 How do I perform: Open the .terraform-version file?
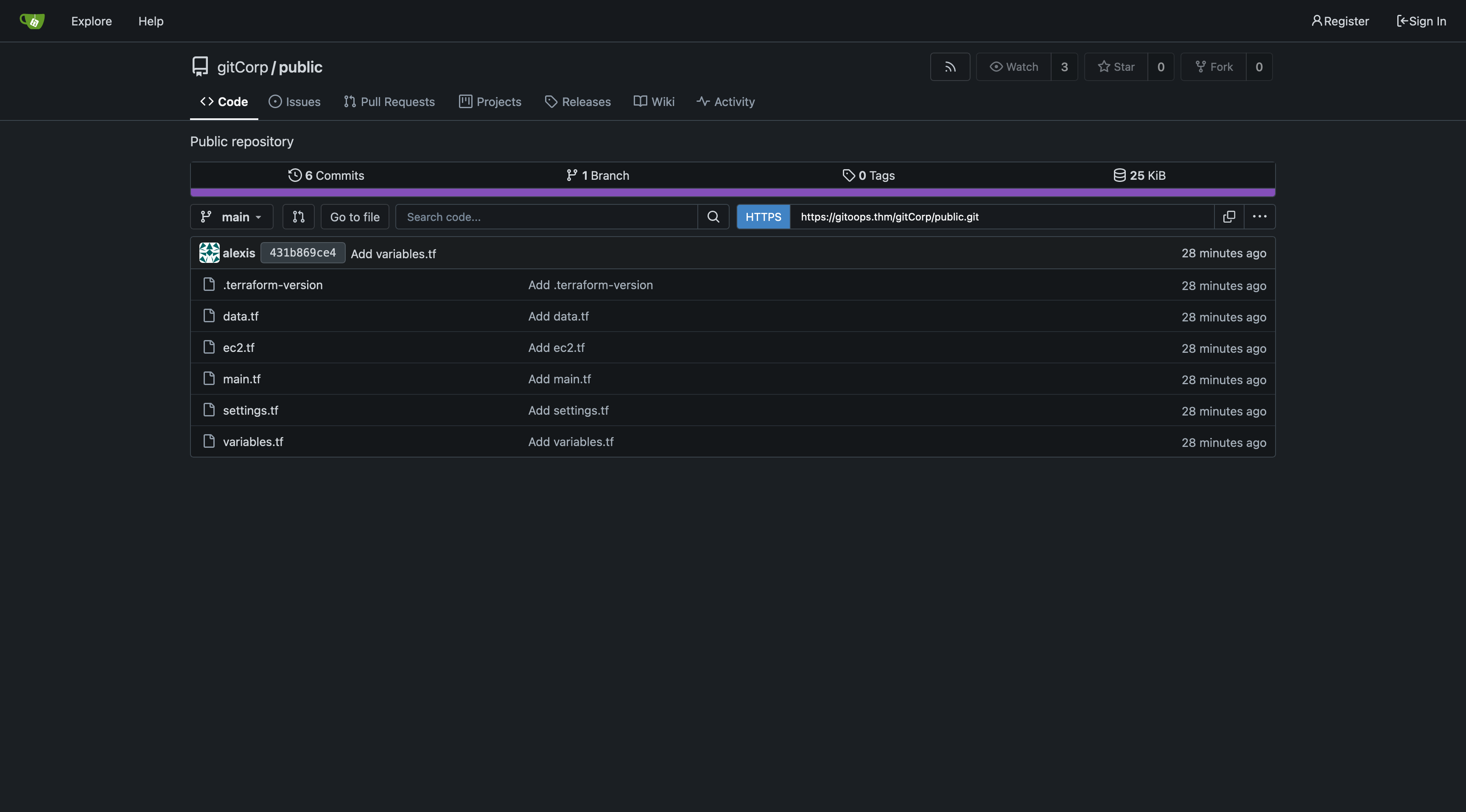coord(273,285)
